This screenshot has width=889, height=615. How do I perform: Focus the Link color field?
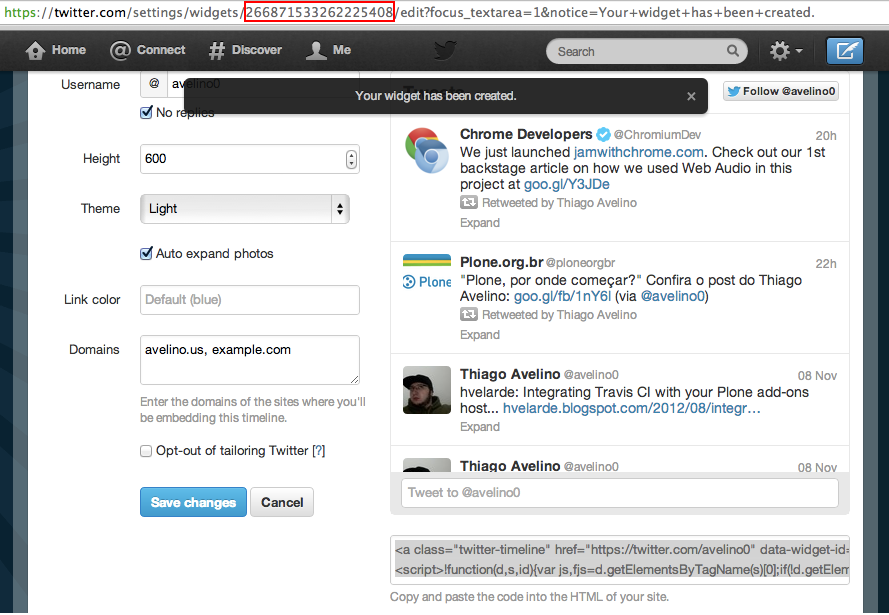pos(250,300)
